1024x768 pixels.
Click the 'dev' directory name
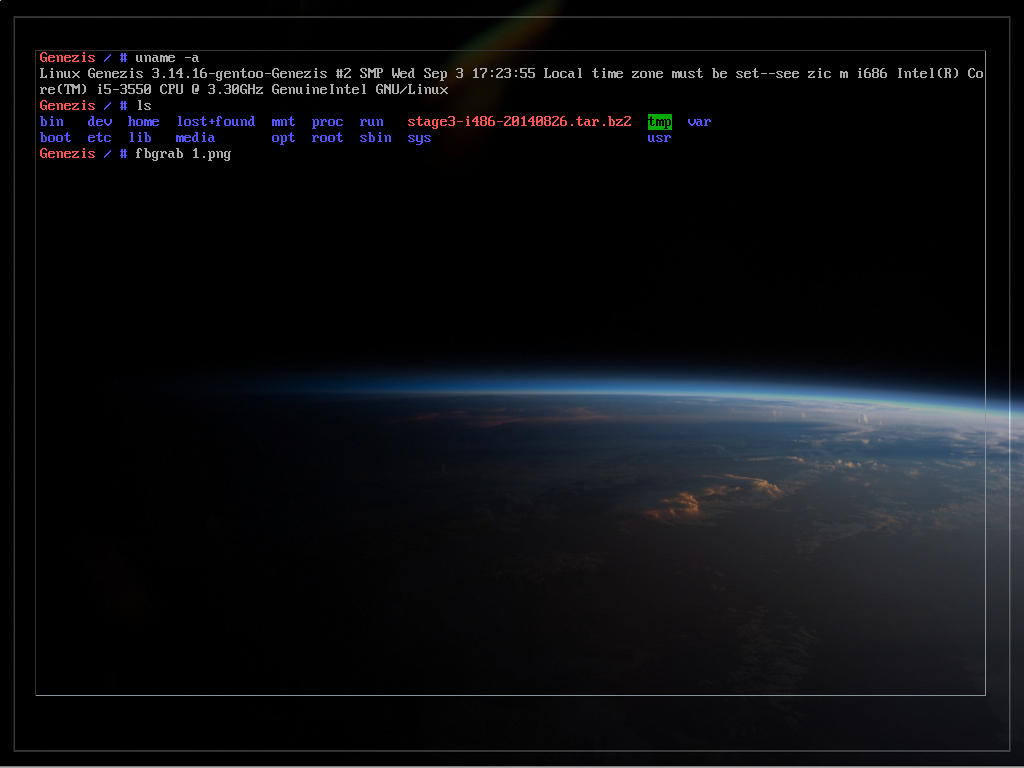(x=99, y=122)
